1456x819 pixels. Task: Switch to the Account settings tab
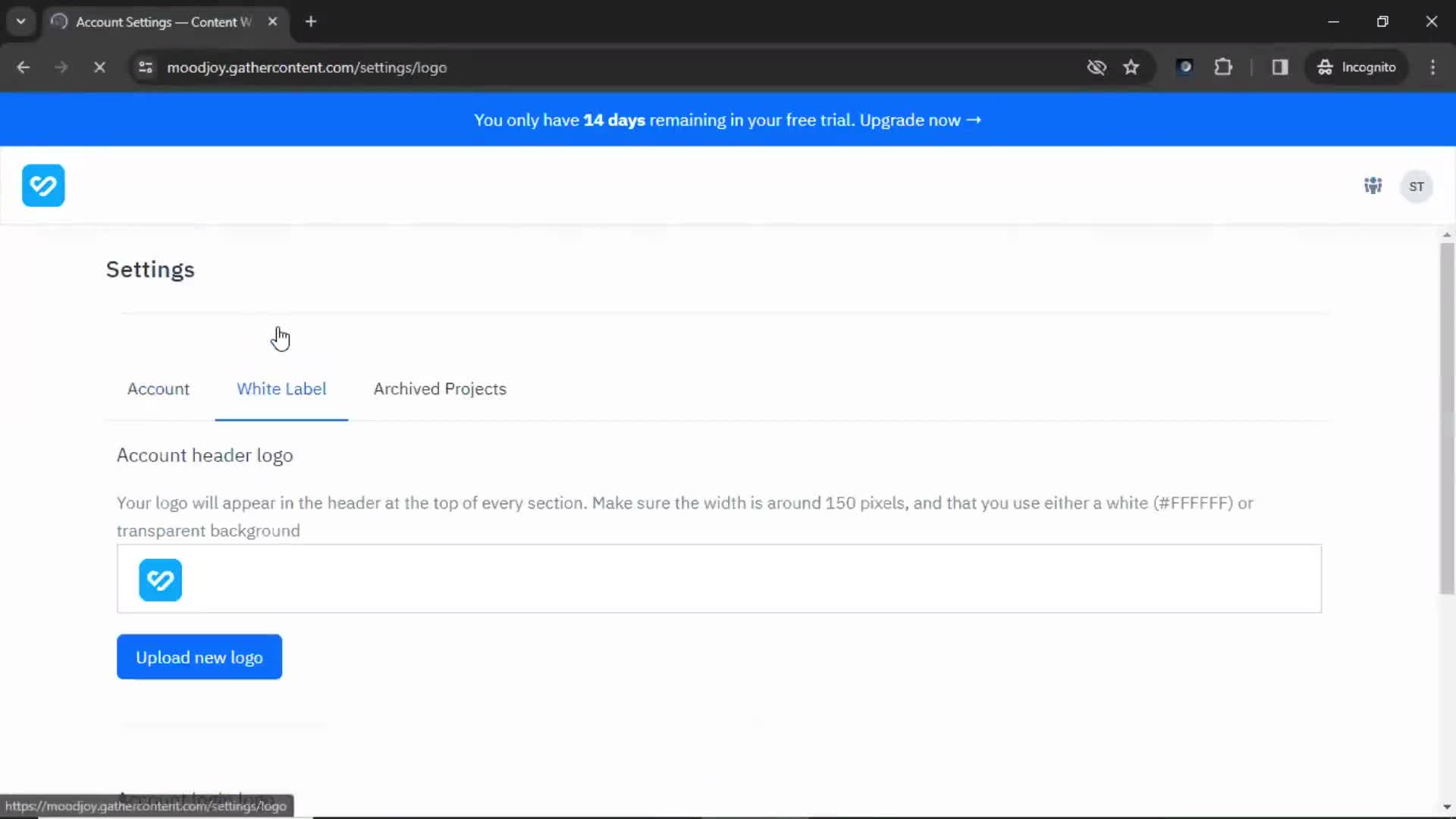pos(158,388)
